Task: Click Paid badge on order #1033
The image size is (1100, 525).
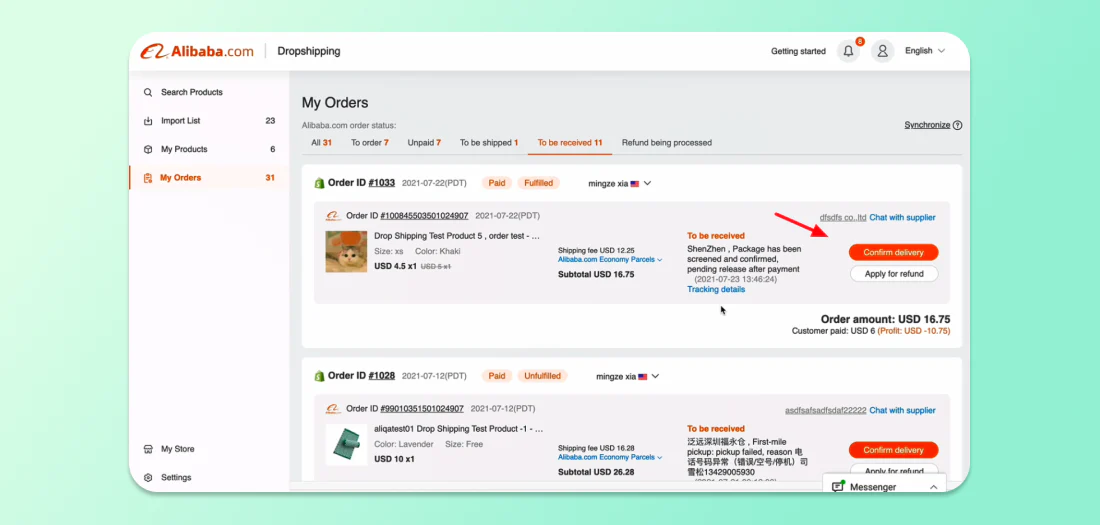Action: [497, 183]
